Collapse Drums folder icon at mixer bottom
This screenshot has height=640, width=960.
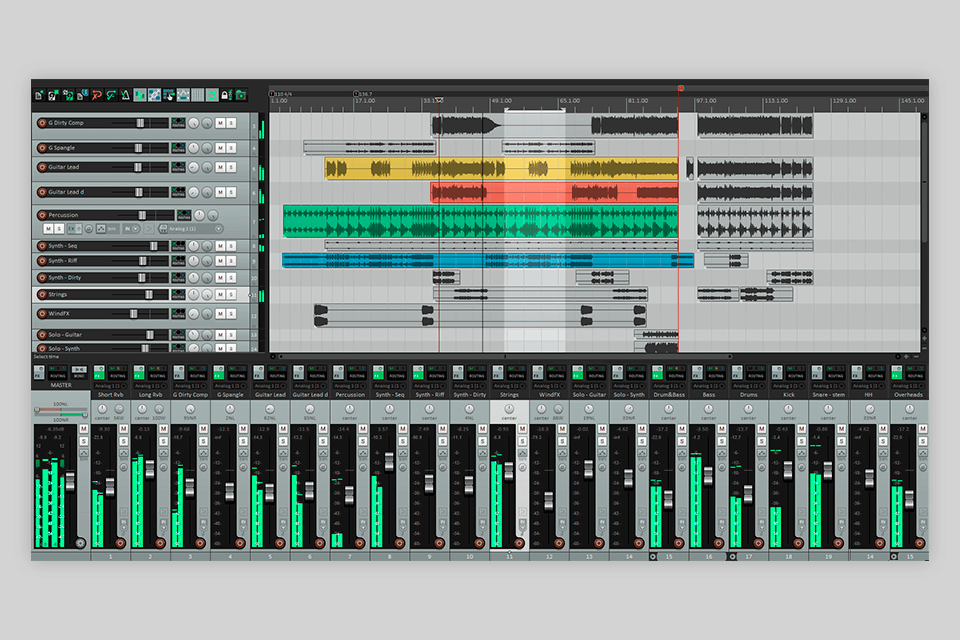(733, 557)
